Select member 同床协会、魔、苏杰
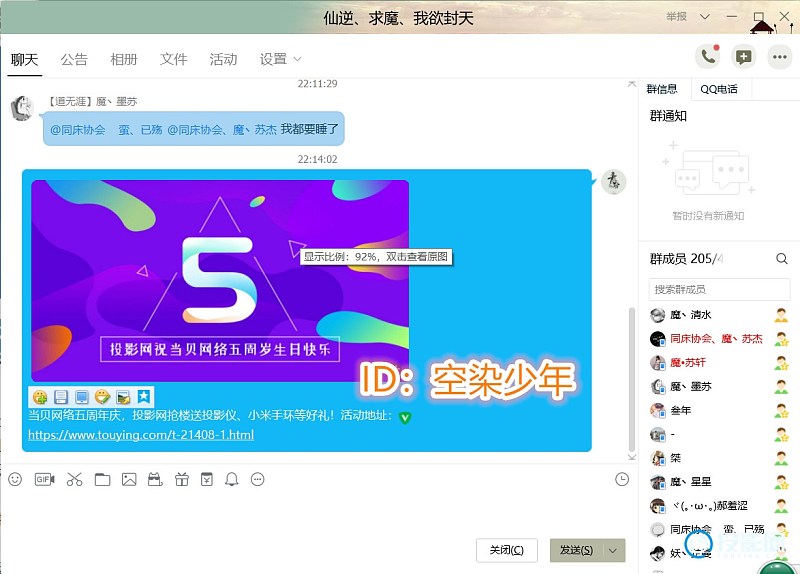 click(719, 339)
